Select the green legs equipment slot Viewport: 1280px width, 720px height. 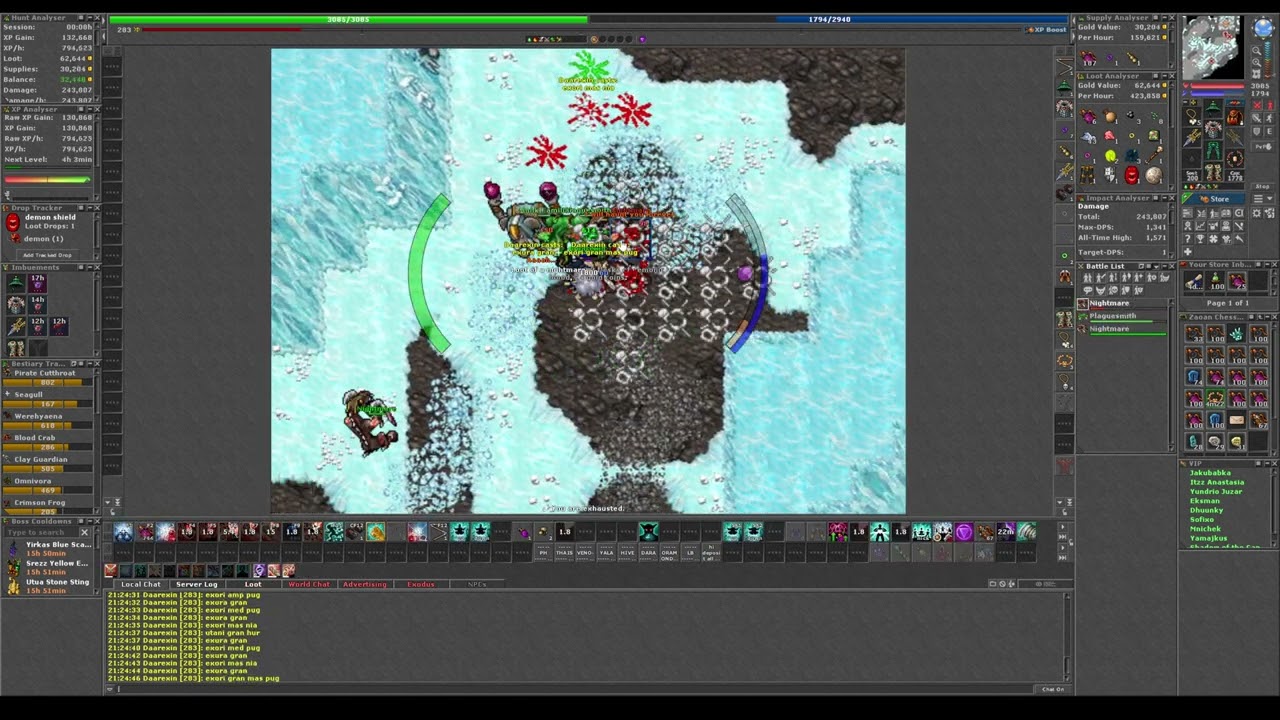pyautogui.click(x=1214, y=150)
